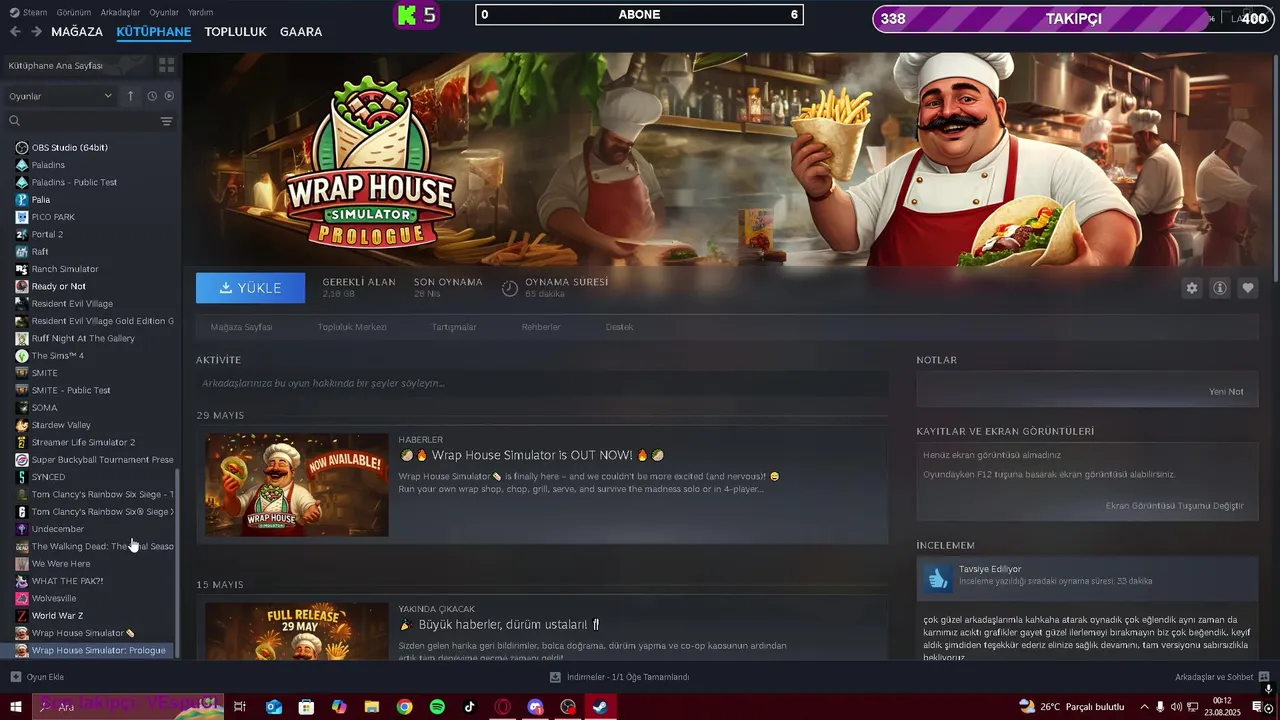Viewport: 1280px width, 720px height.
Task: Open Wrap House Simulator is OUT NOW news
Action: [x=532, y=455]
